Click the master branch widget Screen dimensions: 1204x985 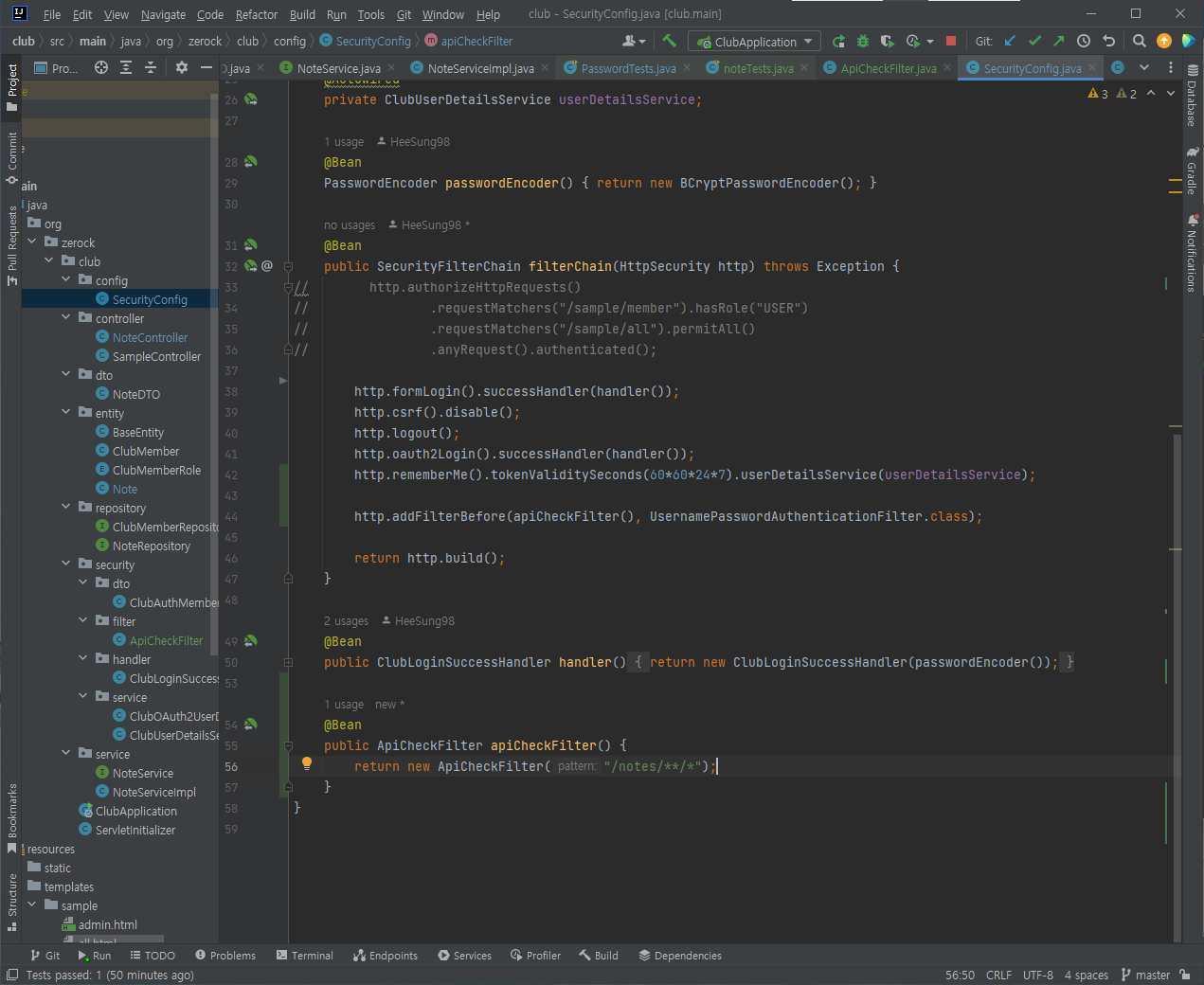[1145, 975]
